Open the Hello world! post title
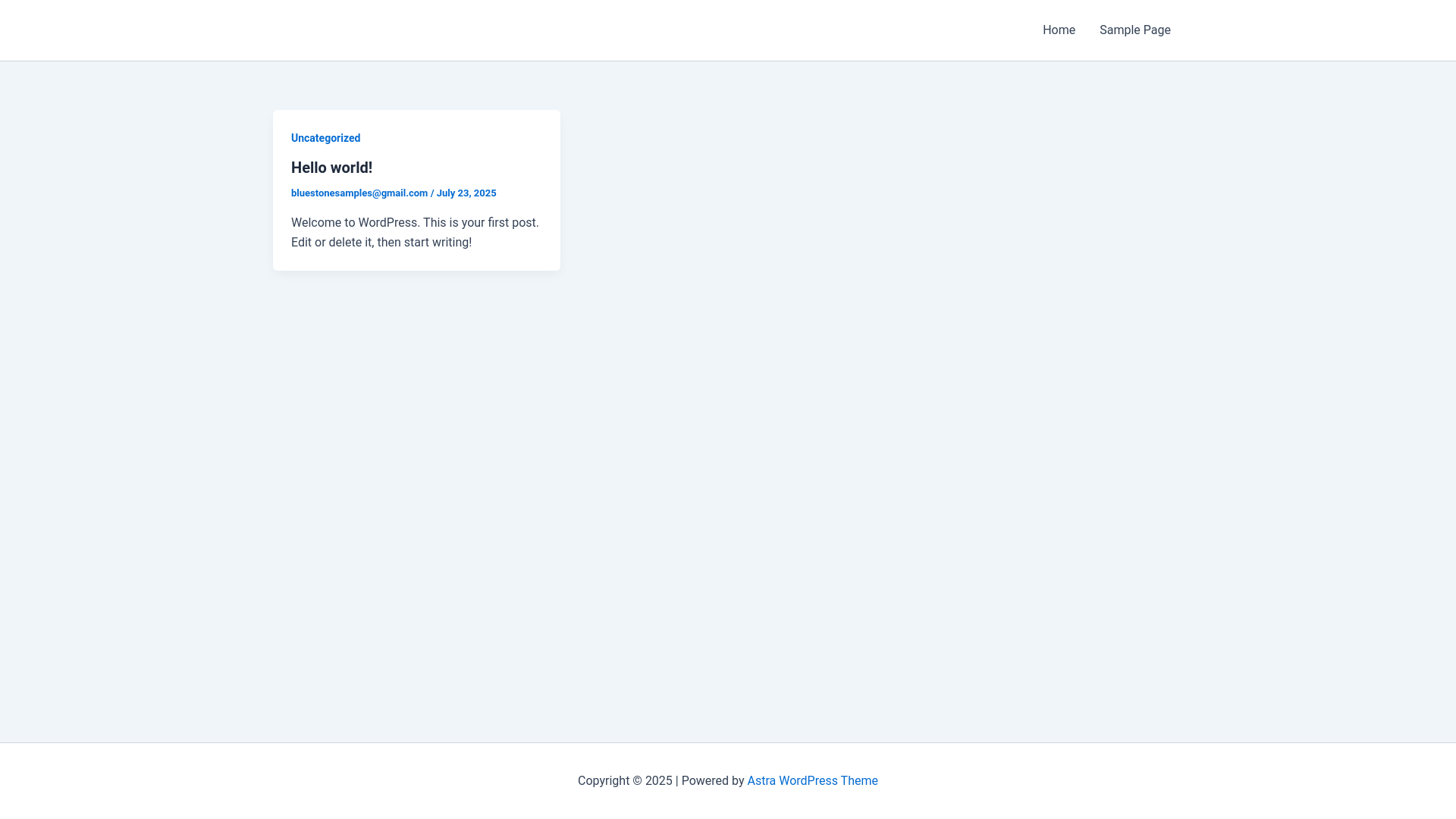Viewport: 1456px width, 819px height. (x=331, y=168)
